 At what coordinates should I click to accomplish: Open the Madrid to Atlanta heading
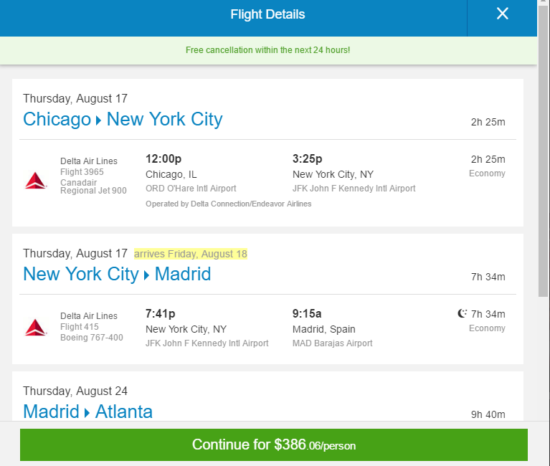tap(88, 411)
